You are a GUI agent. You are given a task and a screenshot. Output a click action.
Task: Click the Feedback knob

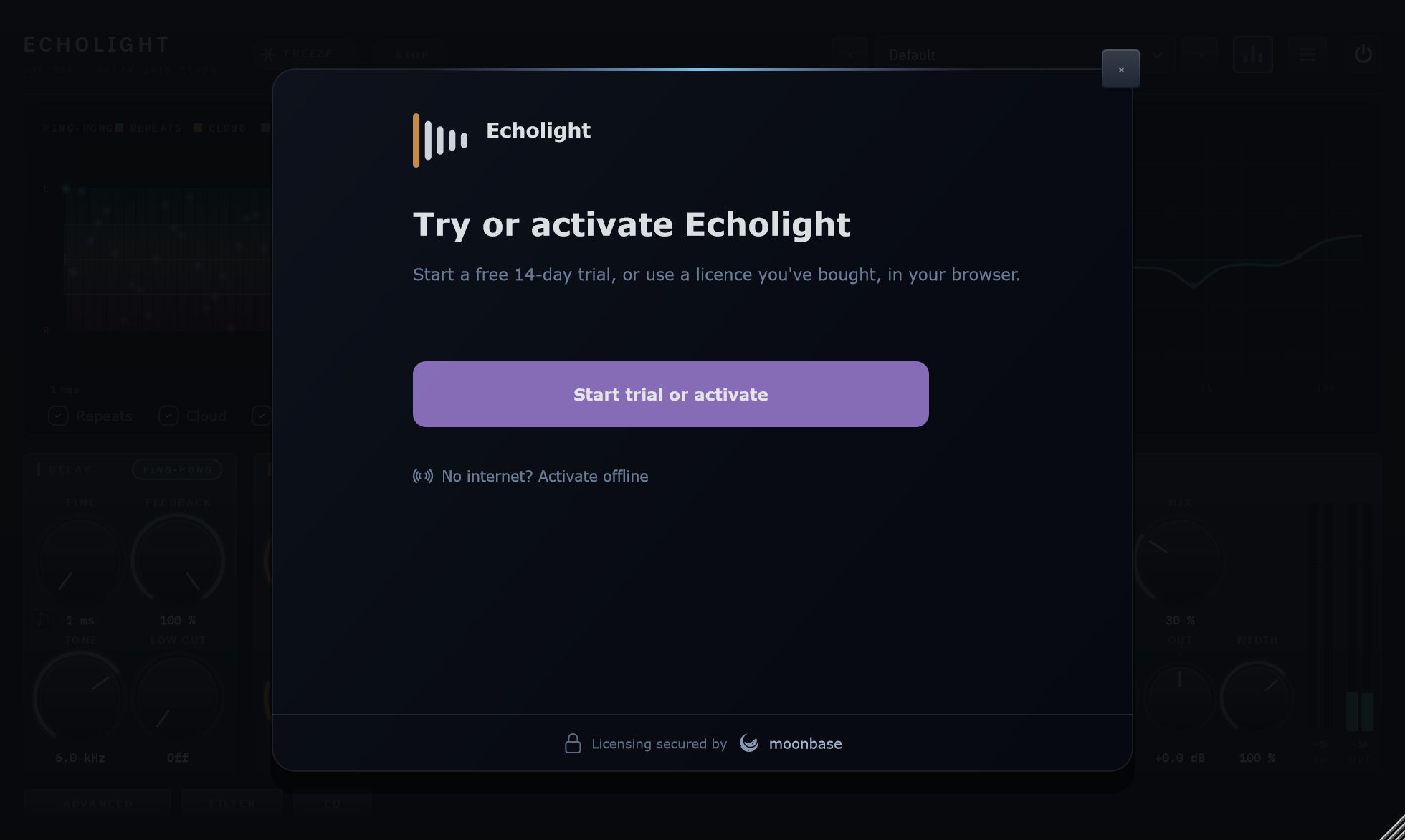click(178, 560)
